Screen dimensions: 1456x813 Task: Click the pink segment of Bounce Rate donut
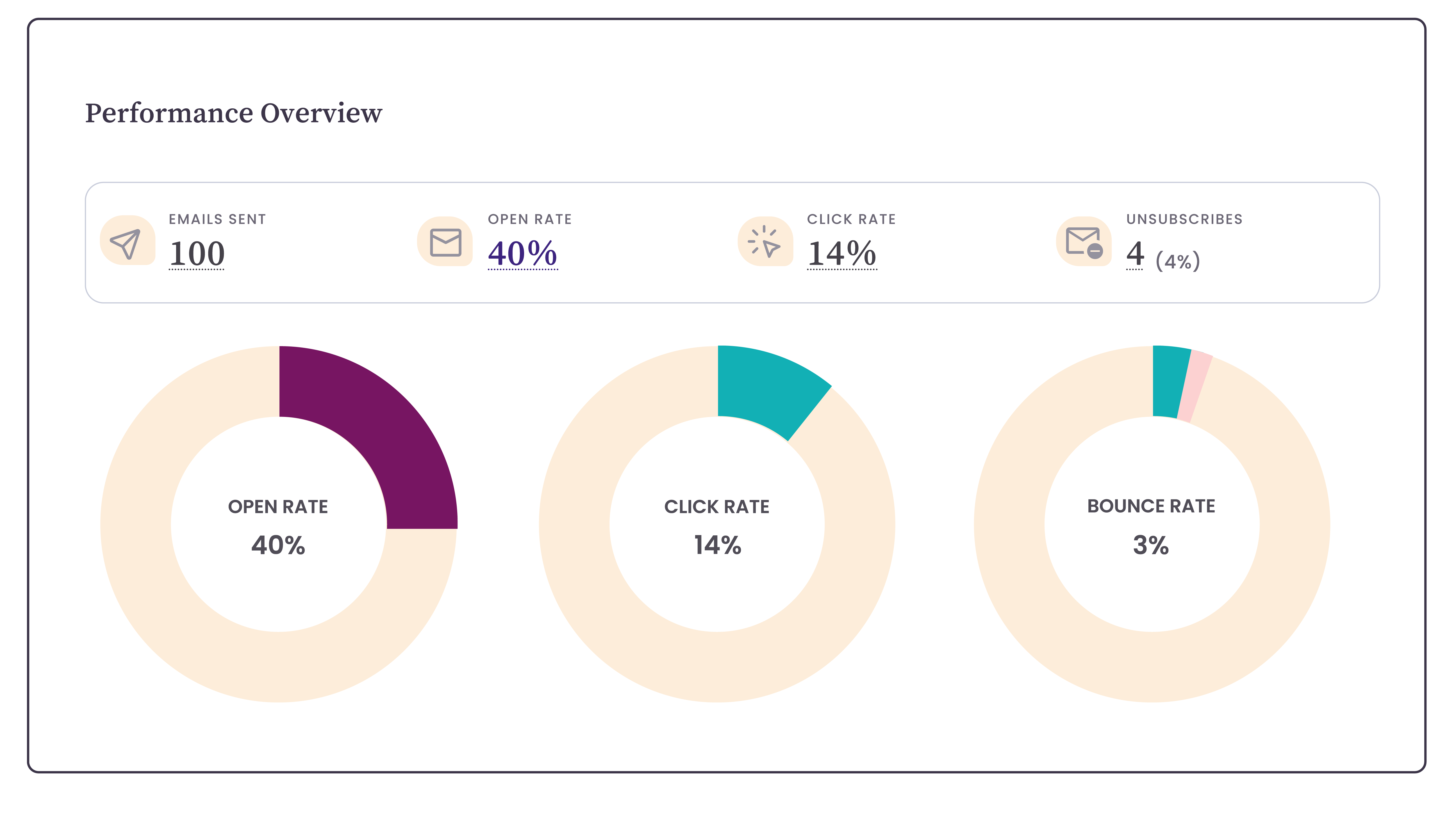tap(1195, 387)
